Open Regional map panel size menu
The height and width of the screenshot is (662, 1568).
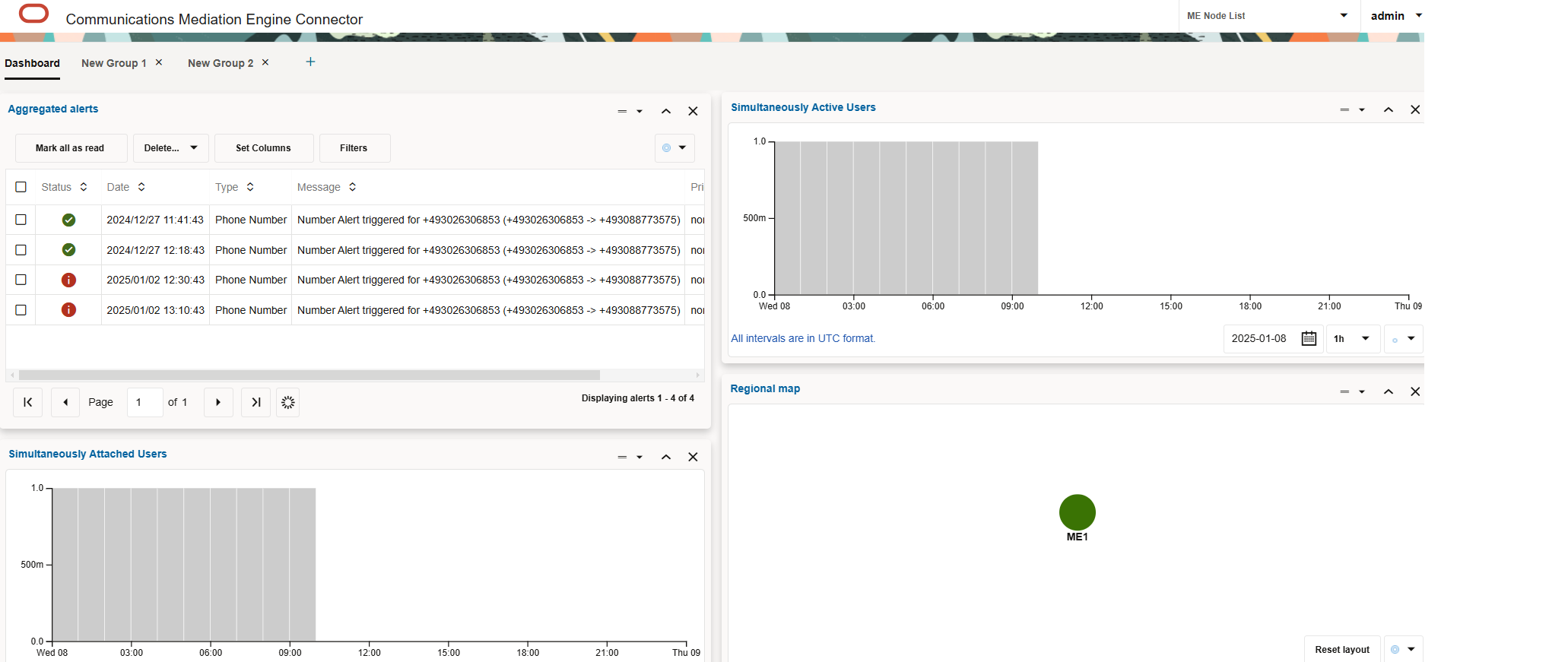point(1353,391)
